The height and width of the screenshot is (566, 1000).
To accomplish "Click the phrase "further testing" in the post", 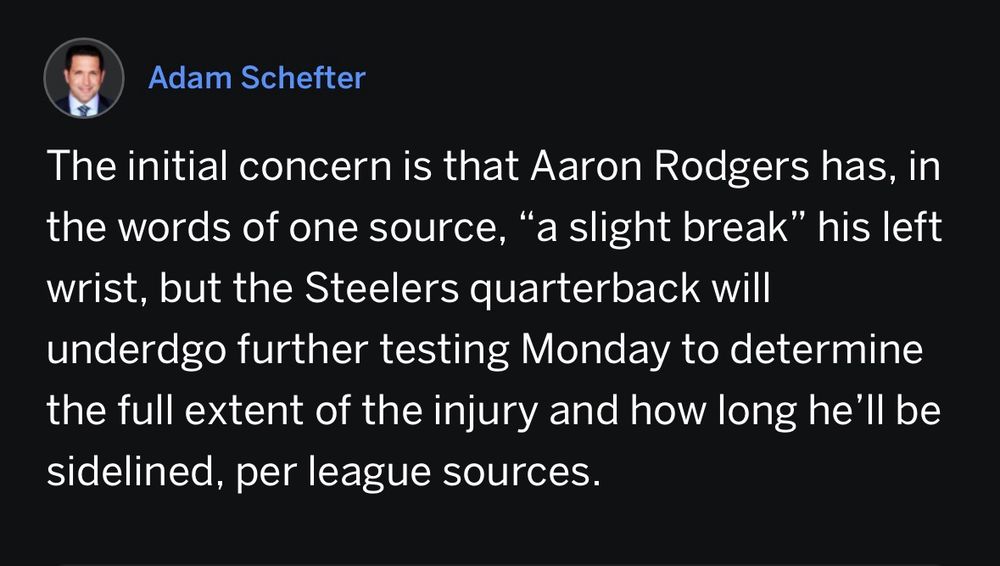I will pos(373,351).
